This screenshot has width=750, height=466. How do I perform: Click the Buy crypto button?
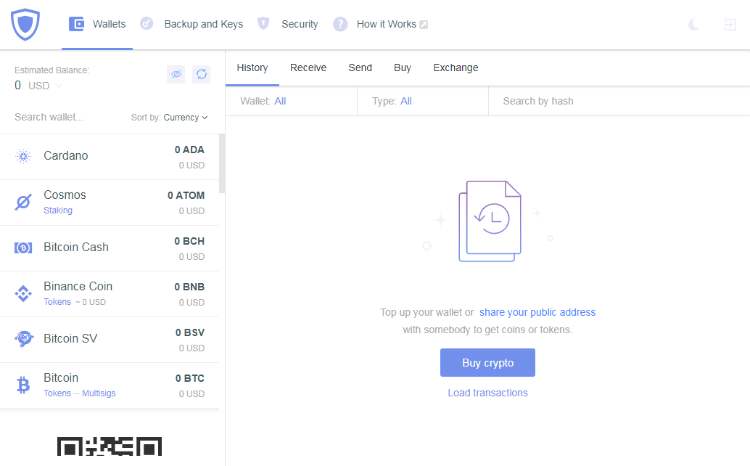point(487,363)
